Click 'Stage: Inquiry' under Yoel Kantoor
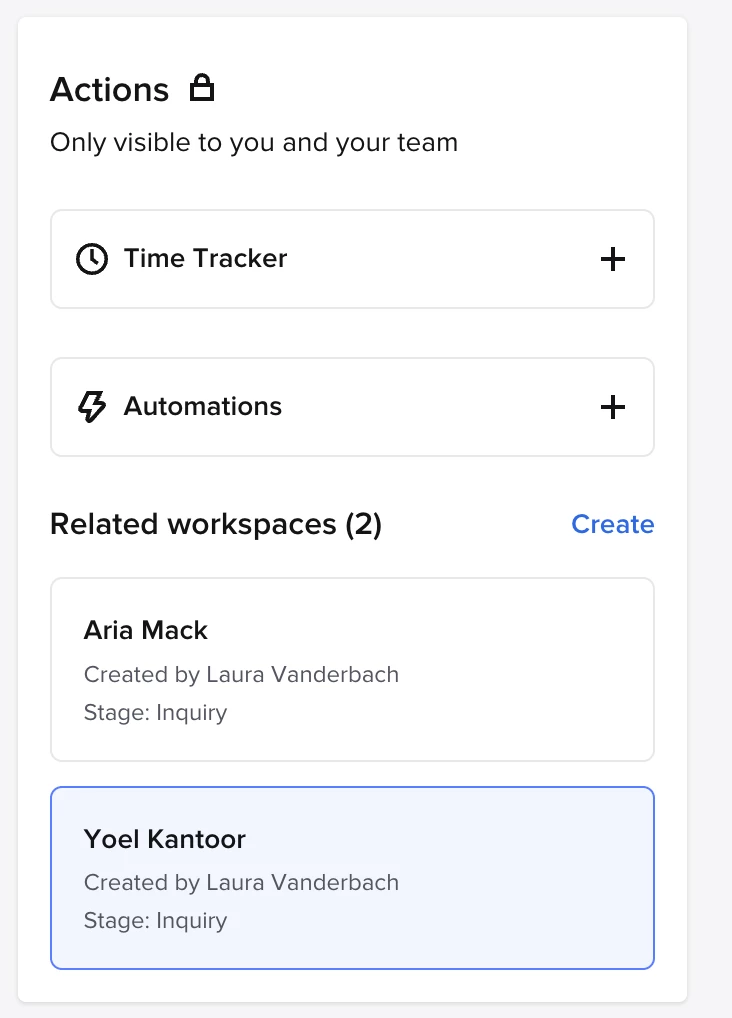 point(155,921)
